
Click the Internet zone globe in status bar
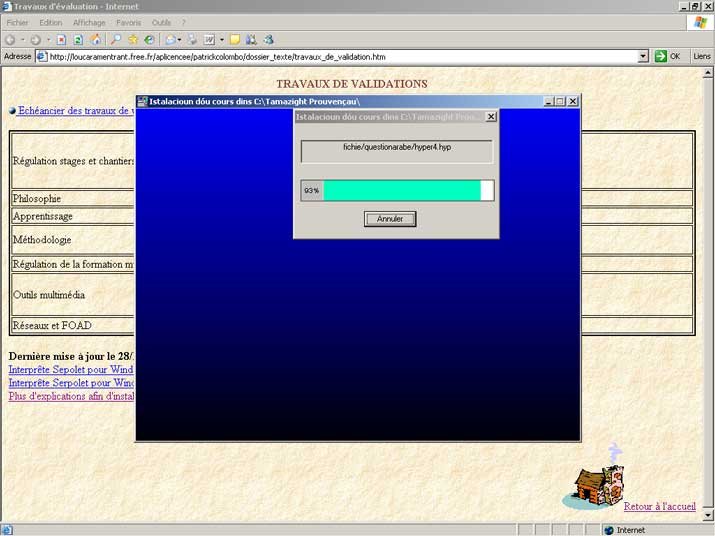click(x=609, y=530)
